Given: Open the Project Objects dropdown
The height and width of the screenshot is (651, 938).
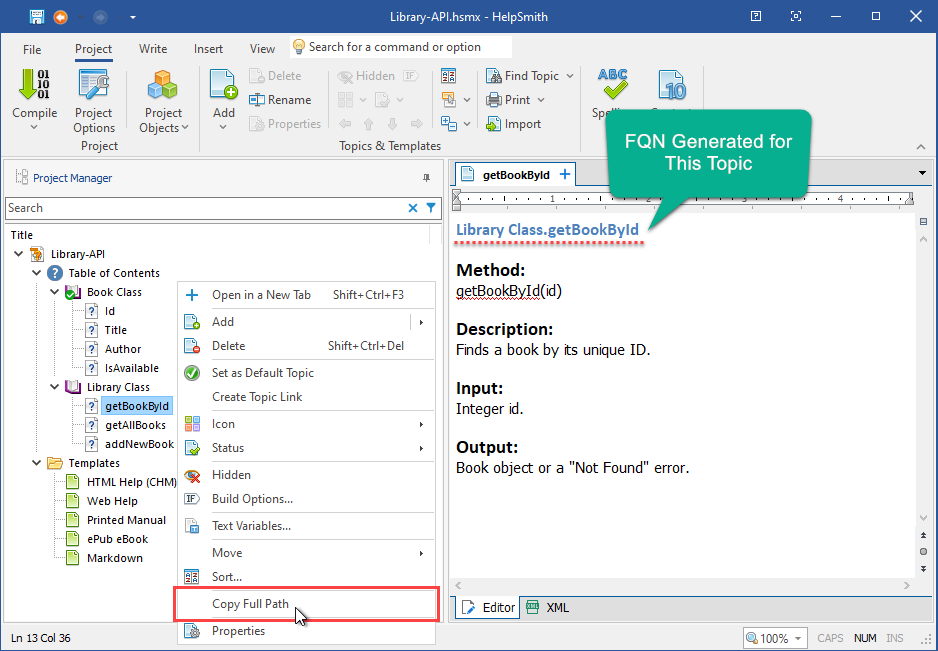Looking at the screenshot, I should (163, 102).
